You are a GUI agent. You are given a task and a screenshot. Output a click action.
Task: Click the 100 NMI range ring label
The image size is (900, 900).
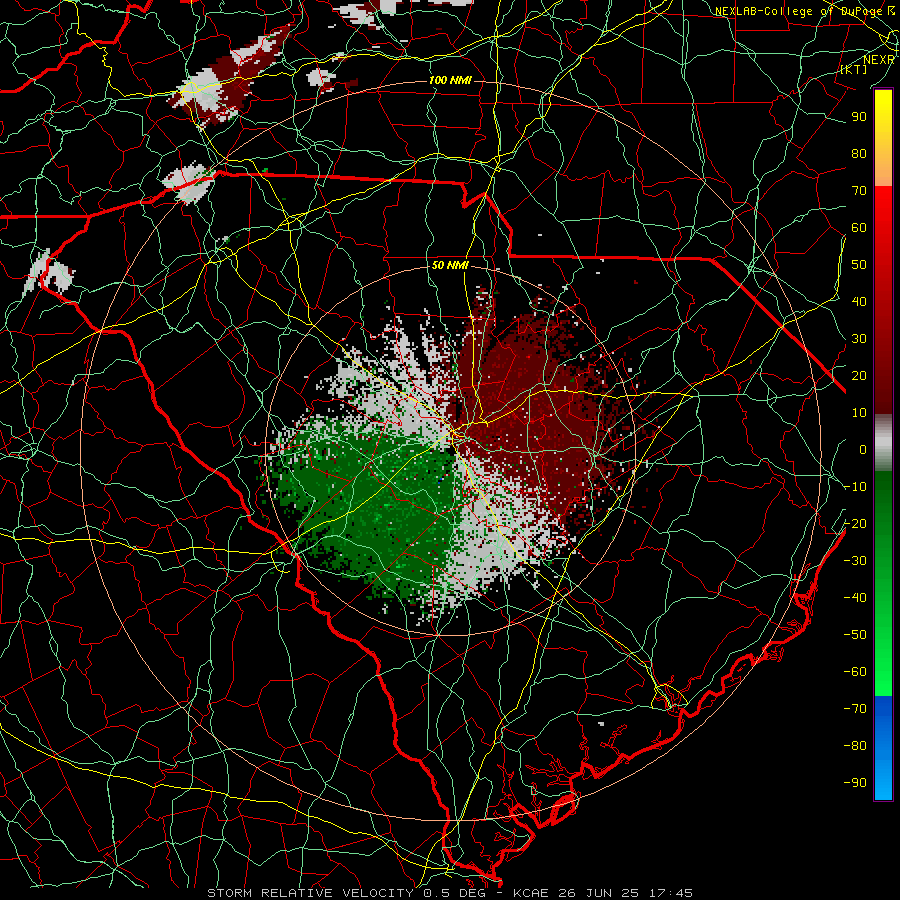pyautogui.click(x=450, y=80)
